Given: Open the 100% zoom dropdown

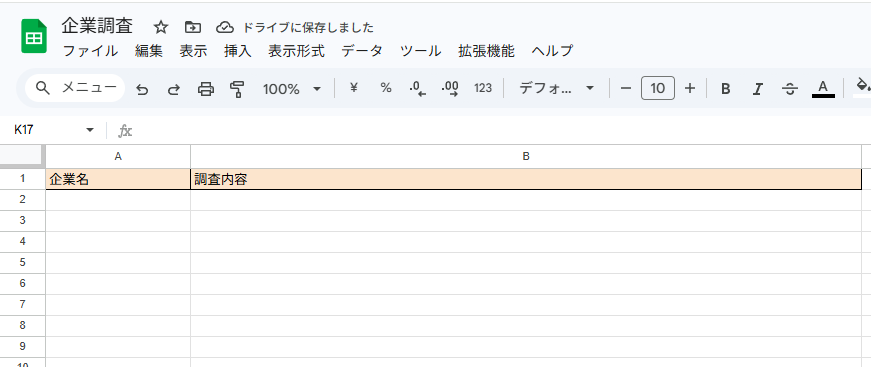Looking at the screenshot, I should pos(292,89).
